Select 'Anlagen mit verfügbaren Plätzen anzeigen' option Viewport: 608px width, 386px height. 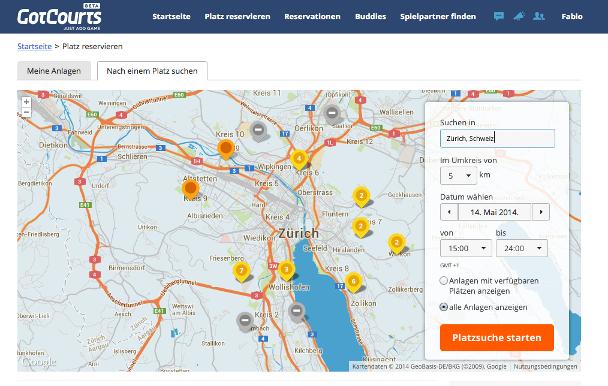444,280
